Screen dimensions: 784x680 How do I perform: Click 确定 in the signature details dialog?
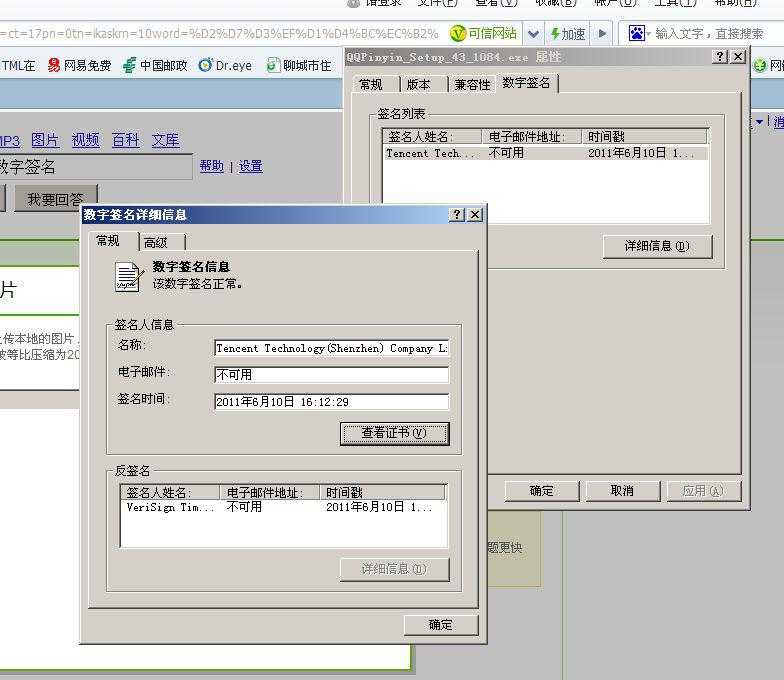[441, 625]
